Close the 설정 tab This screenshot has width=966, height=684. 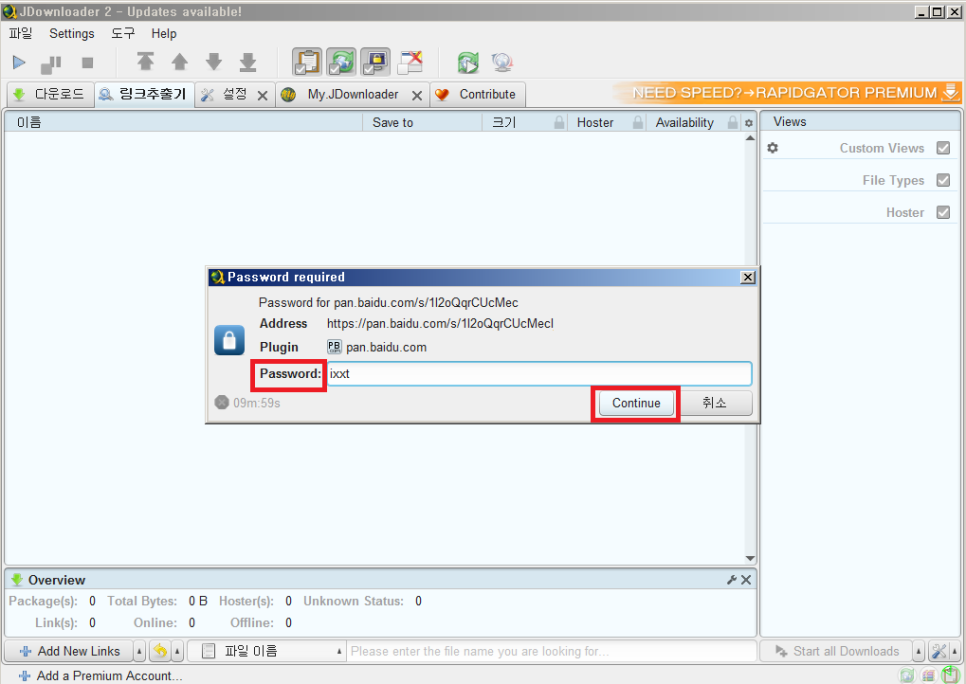262,96
